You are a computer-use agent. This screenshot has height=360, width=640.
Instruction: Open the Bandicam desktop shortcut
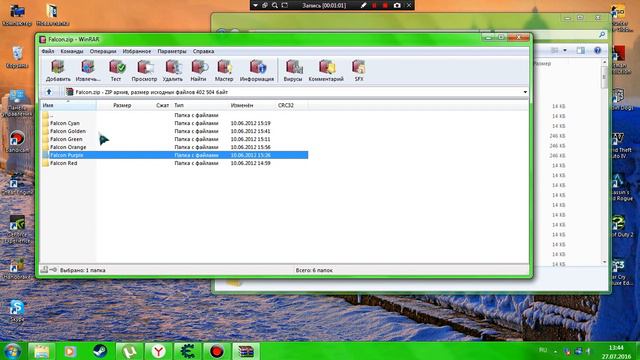point(17,142)
